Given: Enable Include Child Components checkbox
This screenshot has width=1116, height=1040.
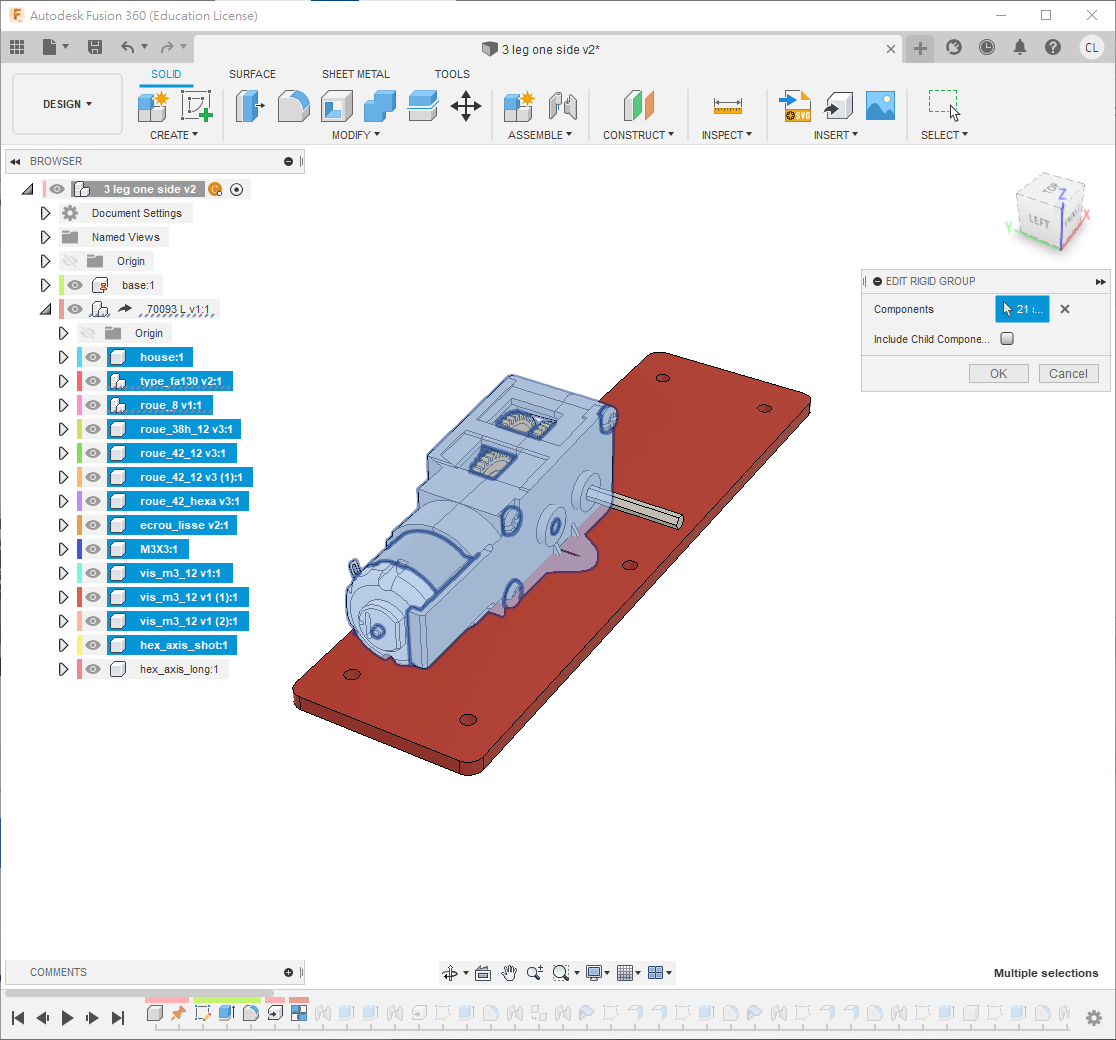Looking at the screenshot, I should pos(1007,339).
